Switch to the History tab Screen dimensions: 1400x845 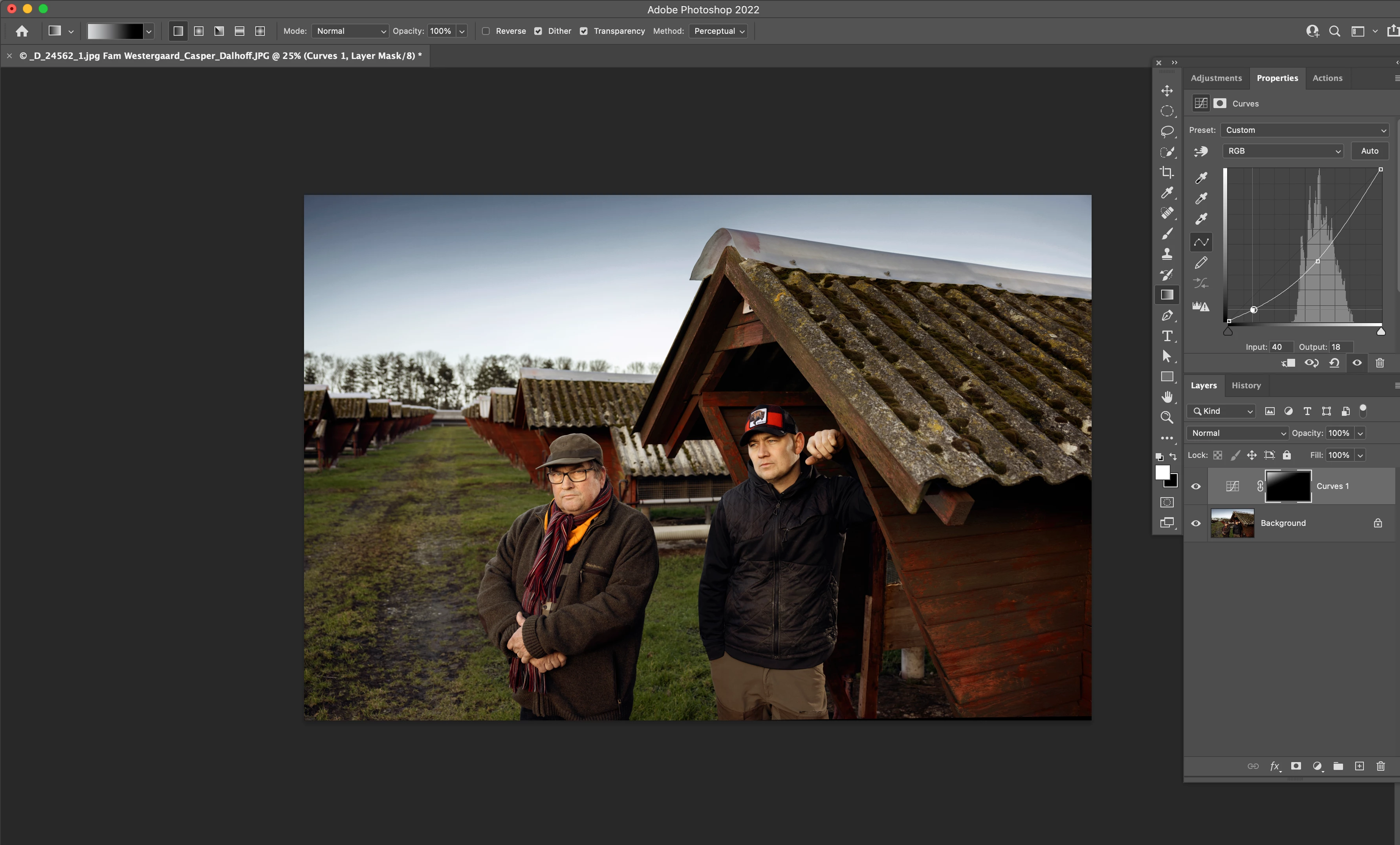[1246, 386]
